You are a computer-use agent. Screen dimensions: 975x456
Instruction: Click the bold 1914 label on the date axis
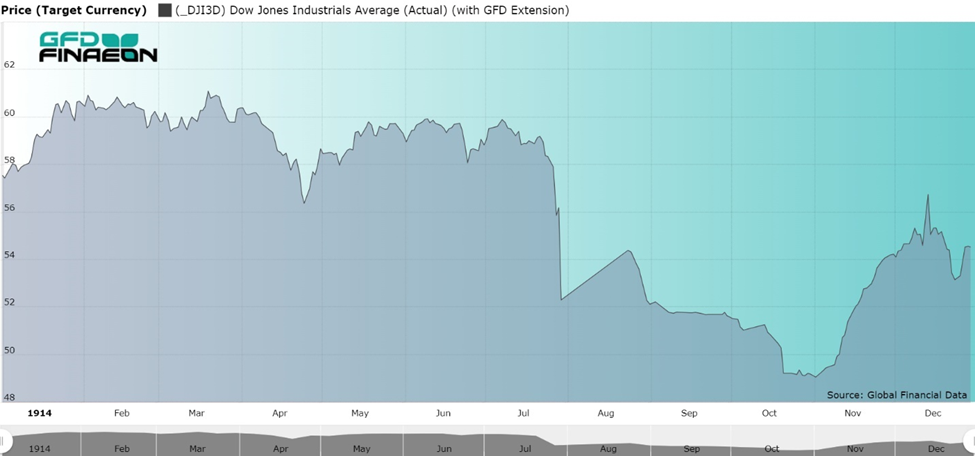[x=40, y=413]
